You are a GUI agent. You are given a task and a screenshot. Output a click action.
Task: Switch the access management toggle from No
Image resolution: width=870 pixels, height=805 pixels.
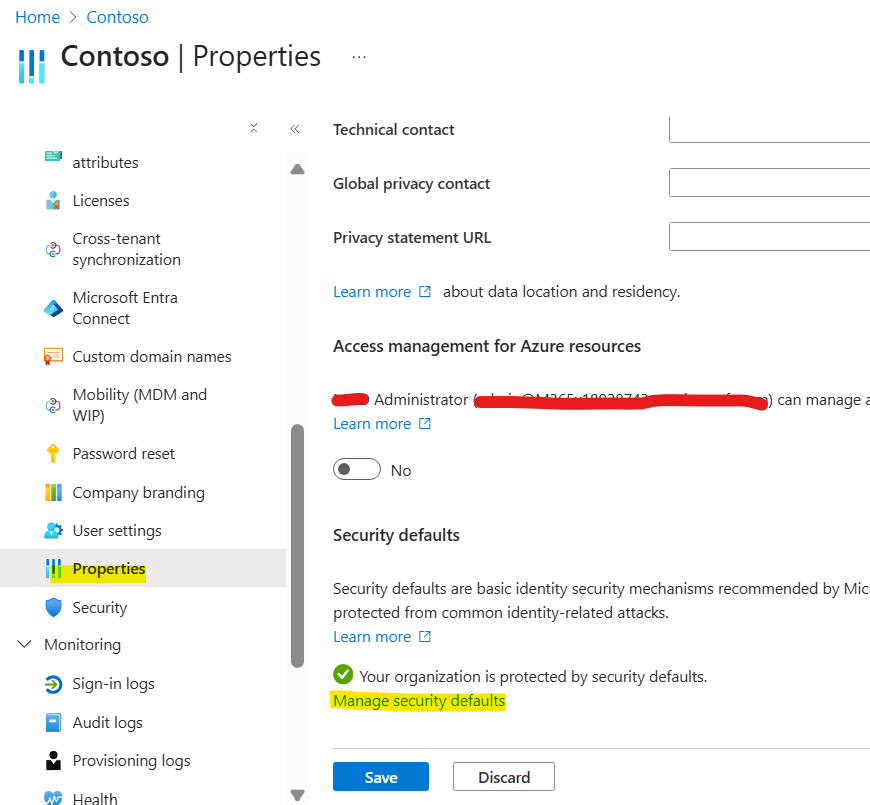point(357,469)
